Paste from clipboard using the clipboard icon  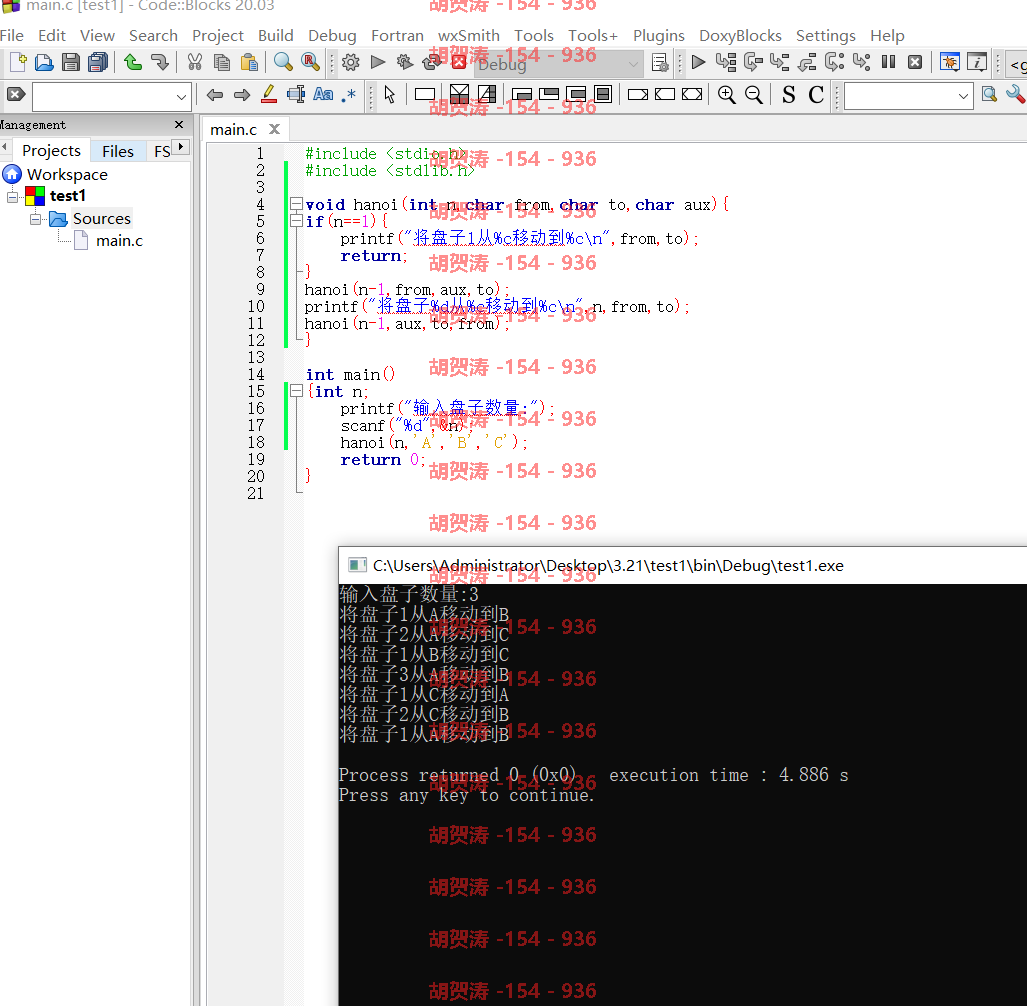click(x=249, y=63)
